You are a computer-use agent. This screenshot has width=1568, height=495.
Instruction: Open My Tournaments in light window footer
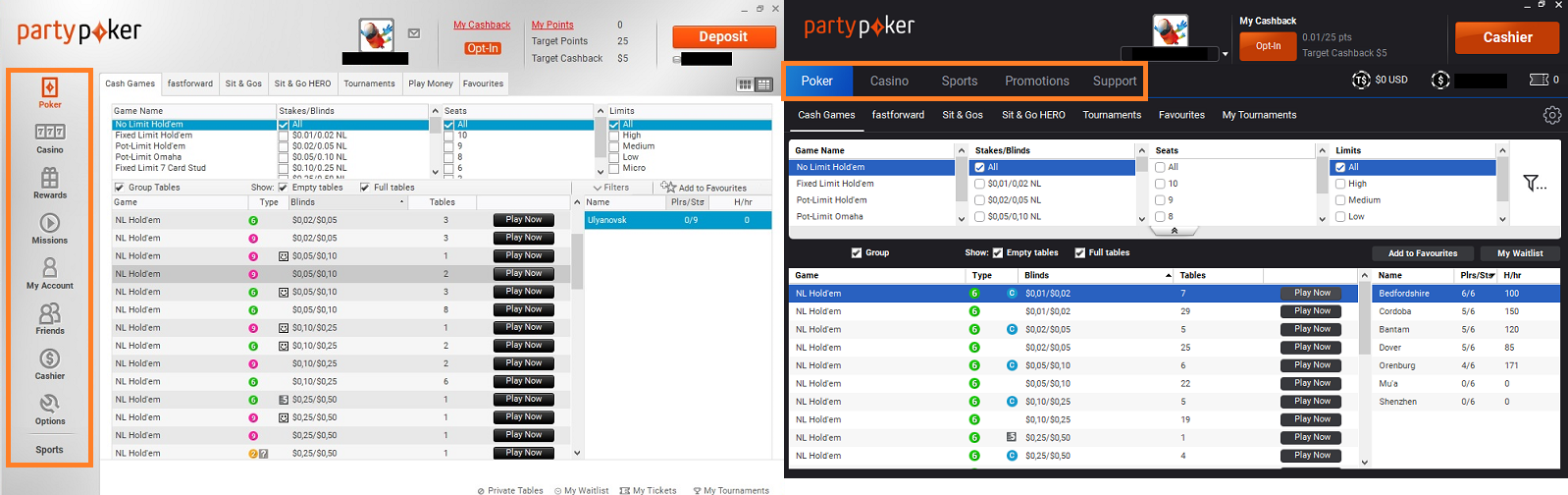tap(730, 490)
